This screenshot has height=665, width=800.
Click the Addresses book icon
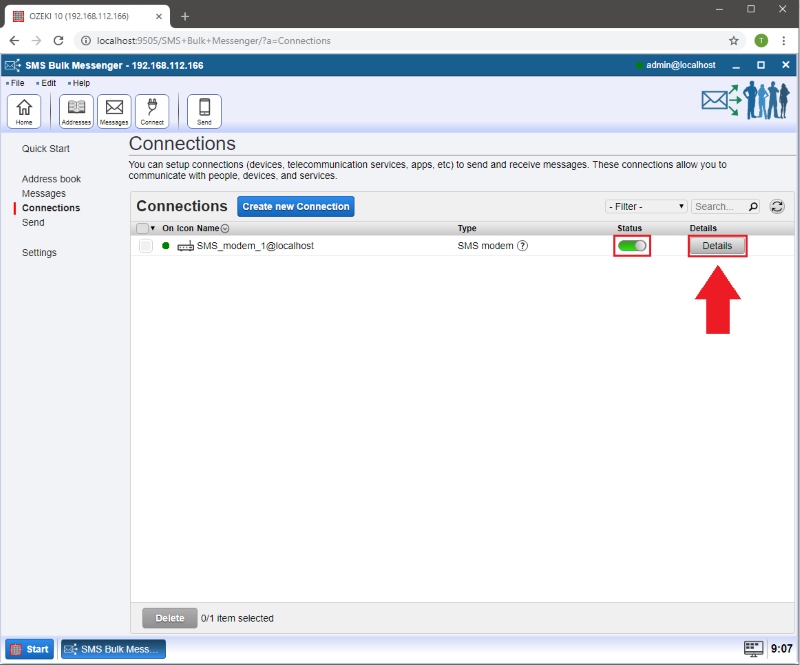76,111
